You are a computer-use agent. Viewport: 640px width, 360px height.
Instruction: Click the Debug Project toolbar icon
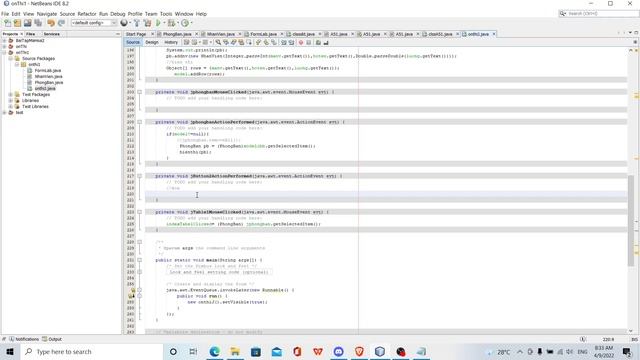tap(171, 23)
